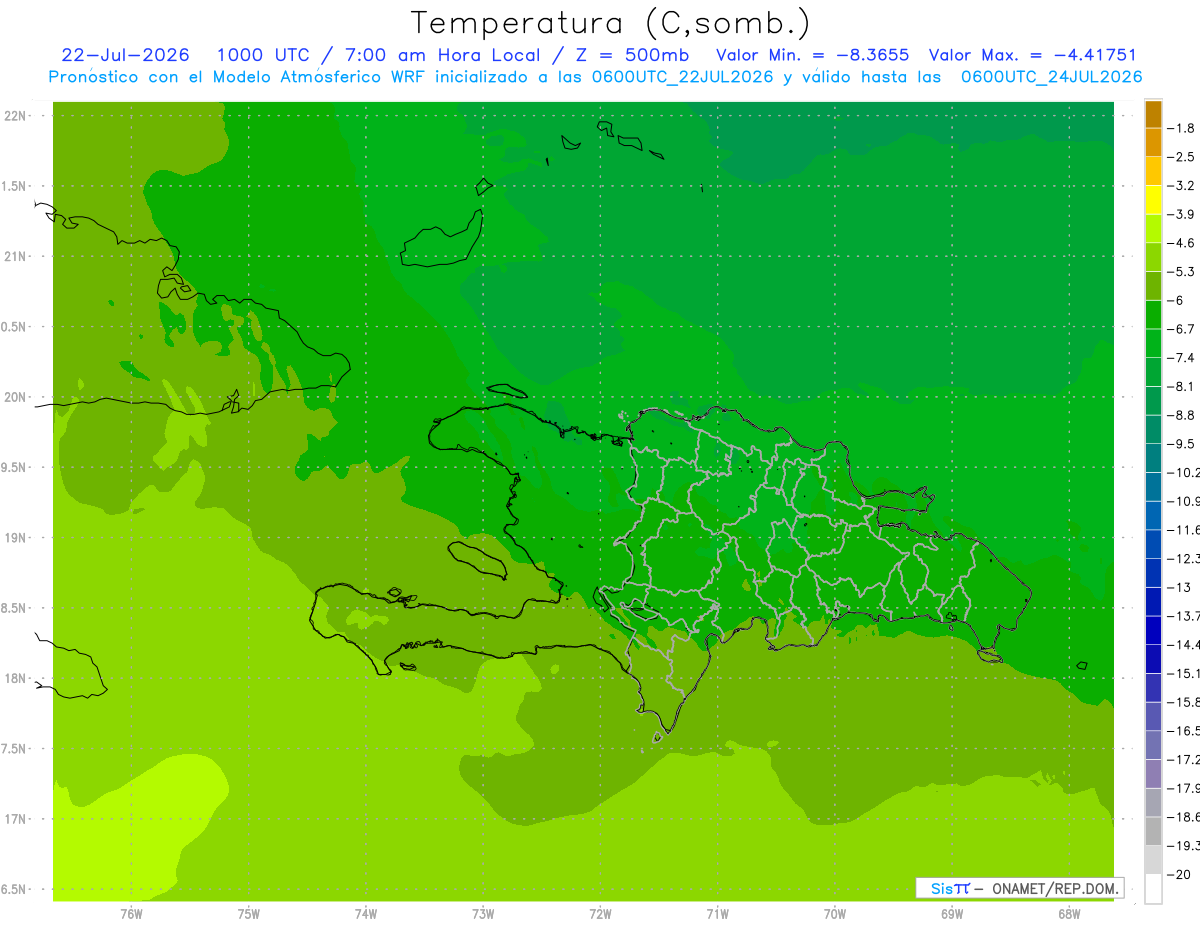Click the '-1.8' value on the color bar
The height and width of the screenshot is (927, 1200).
click(x=1182, y=128)
